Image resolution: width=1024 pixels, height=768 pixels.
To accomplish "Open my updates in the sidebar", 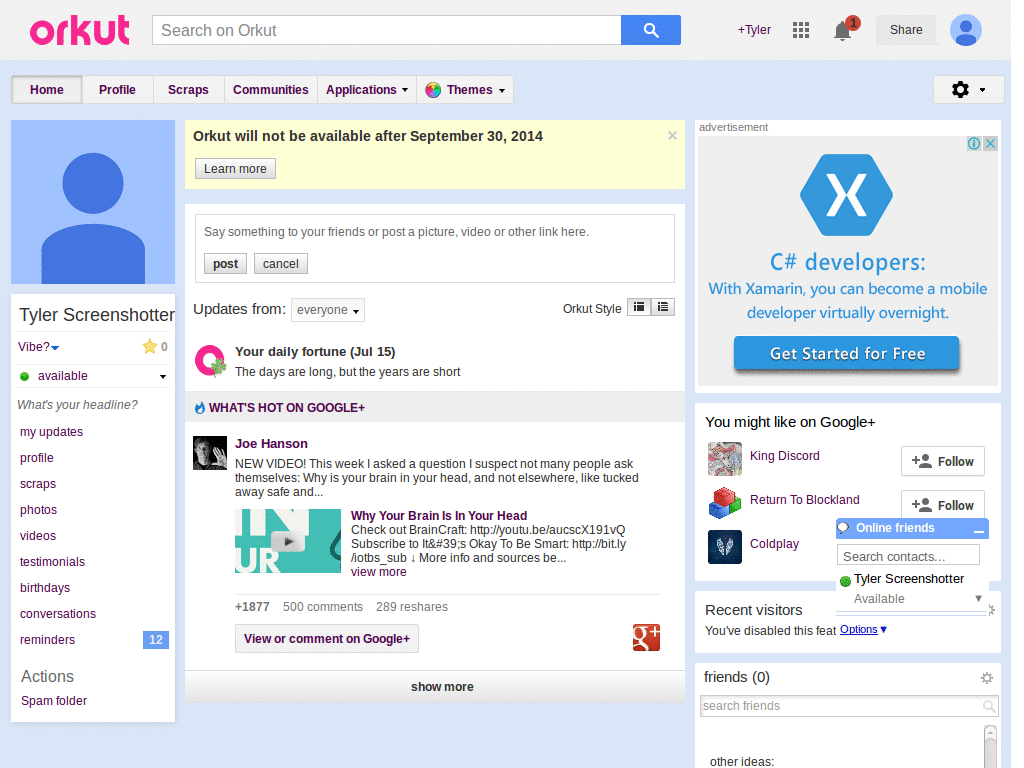I will (x=52, y=432).
